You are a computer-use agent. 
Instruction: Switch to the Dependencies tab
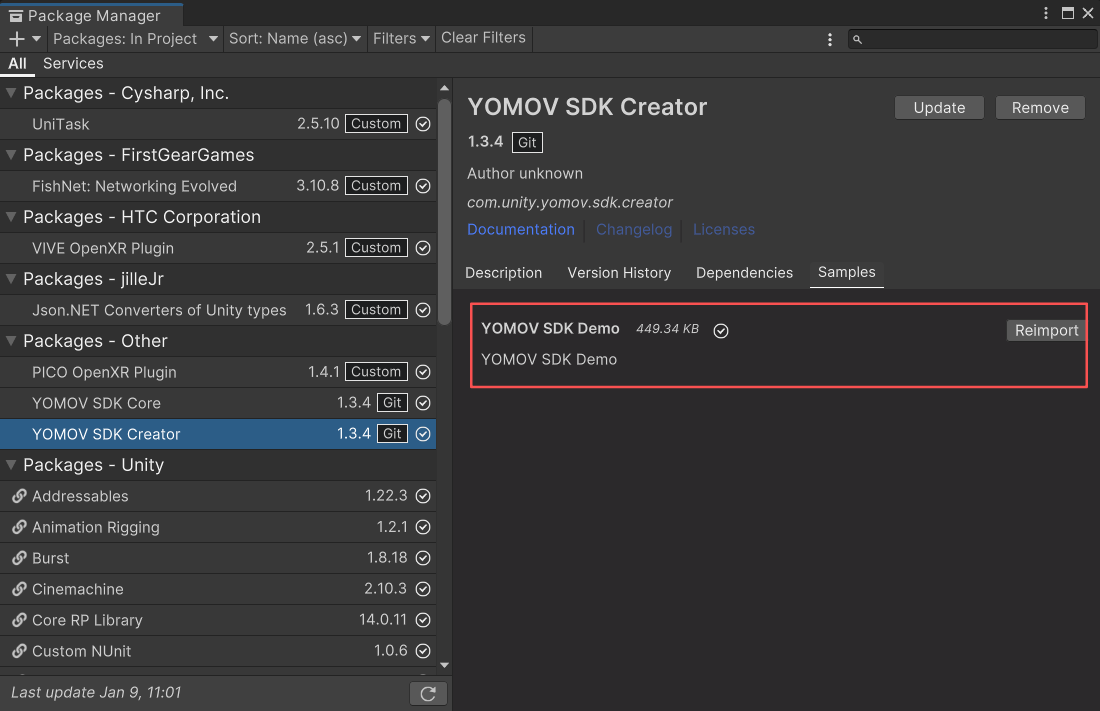coord(744,273)
